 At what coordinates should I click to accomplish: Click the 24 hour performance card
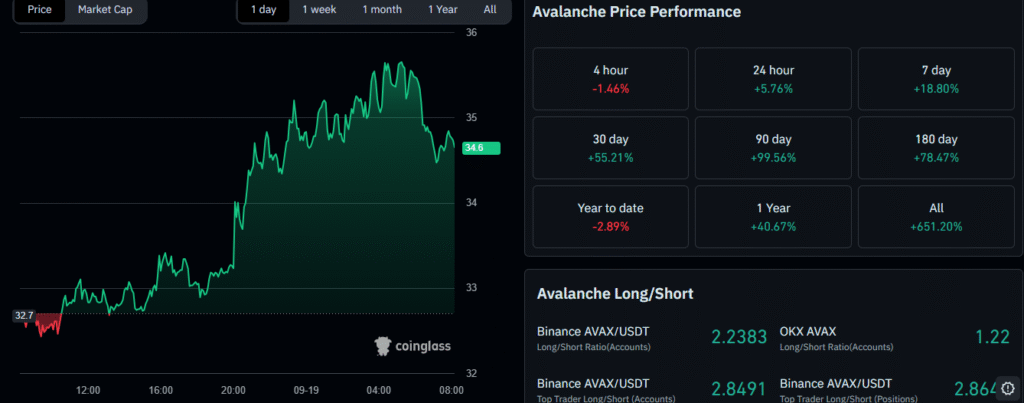tap(773, 79)
